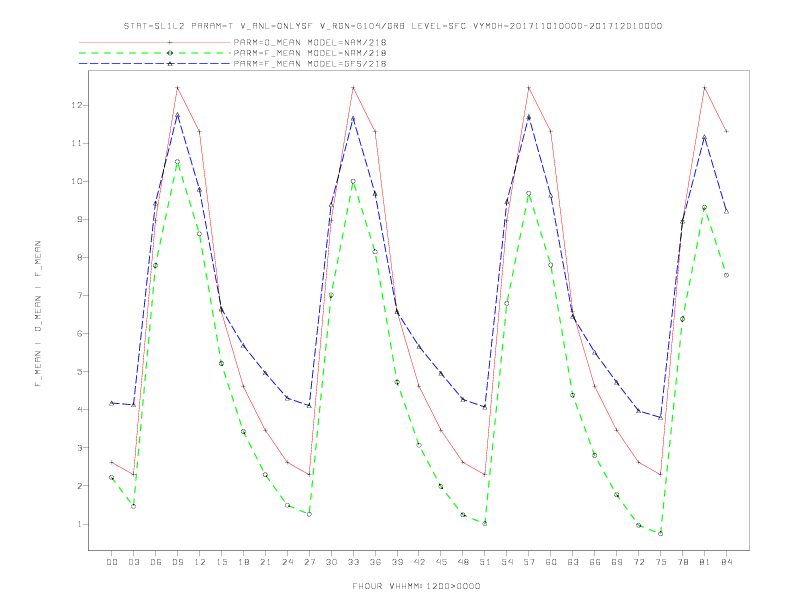Image resolution: width=792 pixels, height=612 pixels.
Task: Click the green circle marker at hour 33
Action: 353,181
